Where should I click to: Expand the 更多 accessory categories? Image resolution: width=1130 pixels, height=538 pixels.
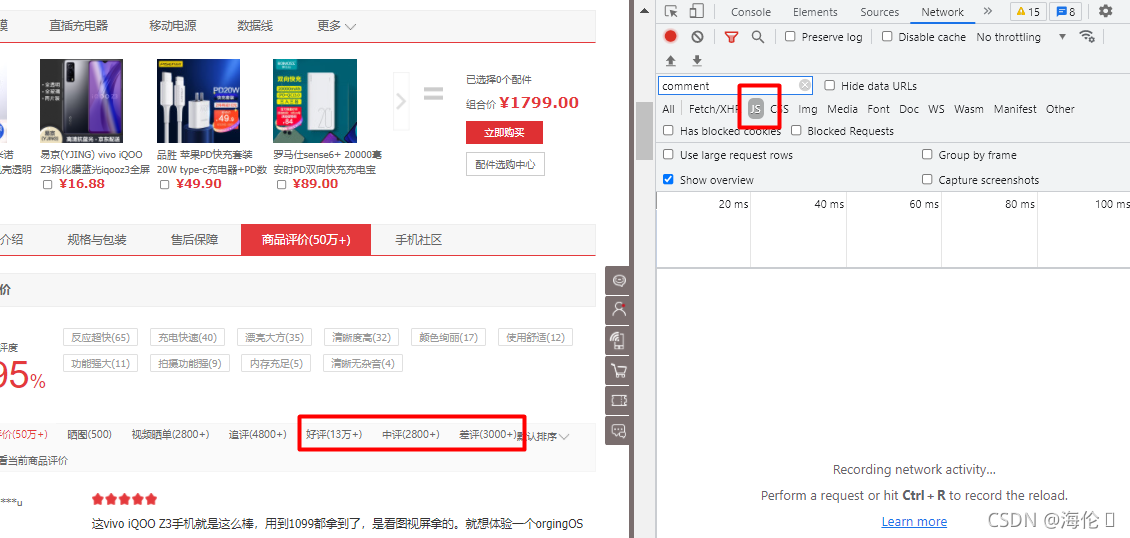tap(337, 26)
